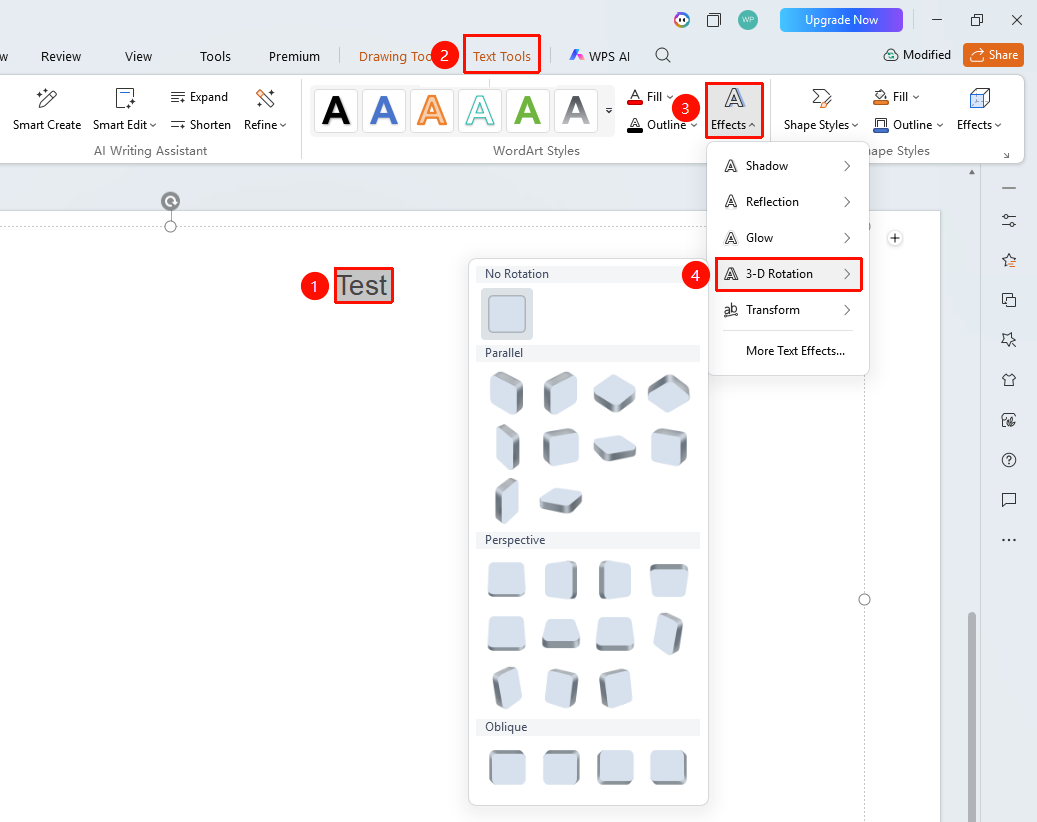Select the No Rotation preset thumbnail
The height and width of the screenshot is (822, 1037).
[507, 313]
